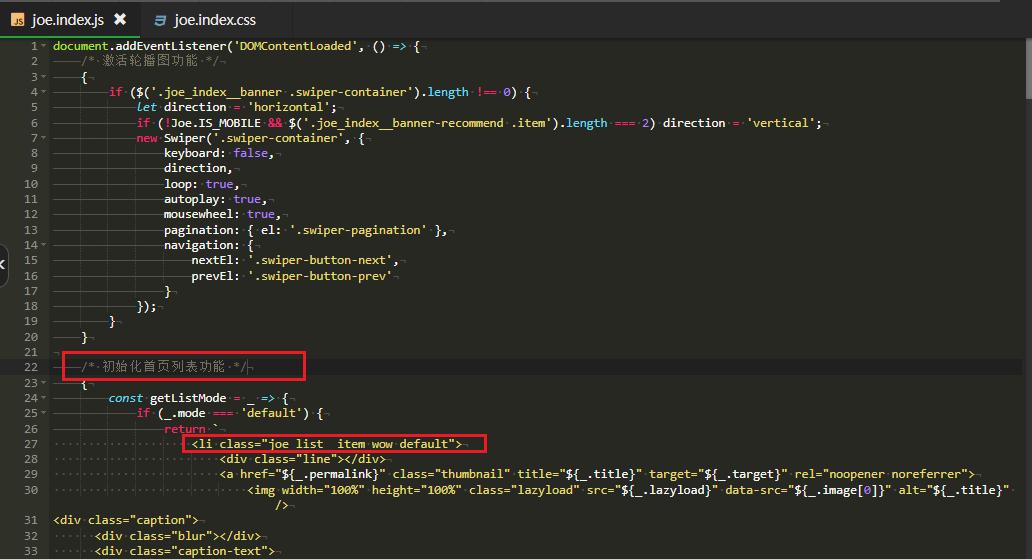This screenshot has height=559, width=1032.
Task: Click '.swiper-button-prev' string
Action: pyautogui.click(x=319, y=276)
